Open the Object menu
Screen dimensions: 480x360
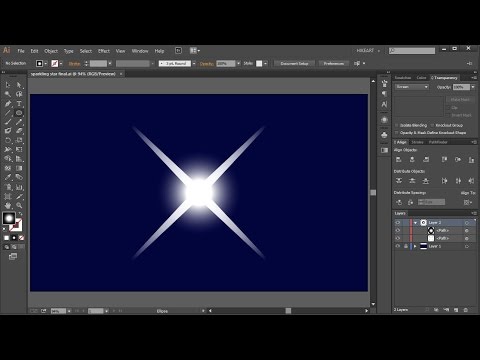pyautogui.click(x=51, y=51)
